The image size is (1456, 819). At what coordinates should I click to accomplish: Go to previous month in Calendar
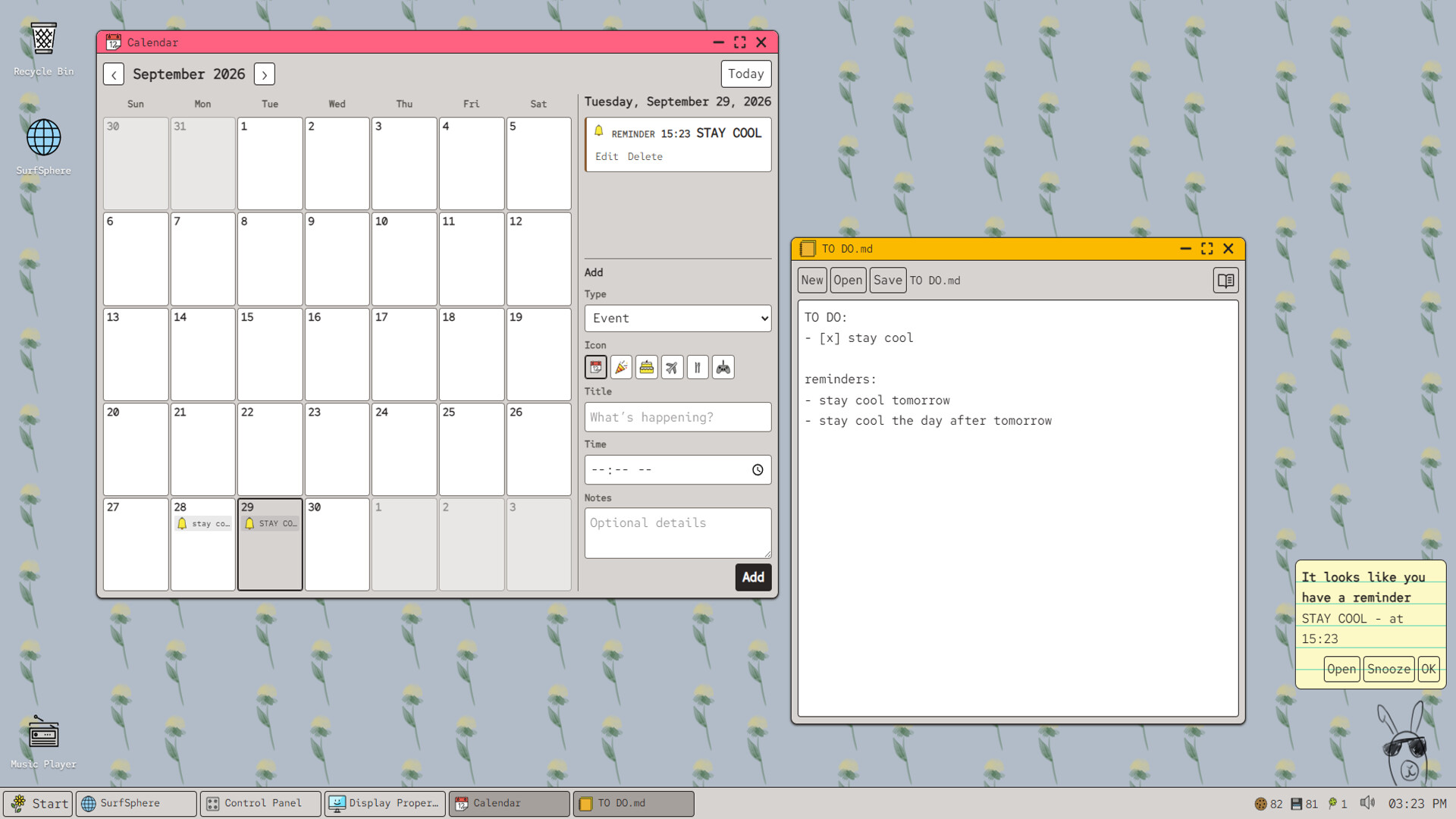click(114, 74)
